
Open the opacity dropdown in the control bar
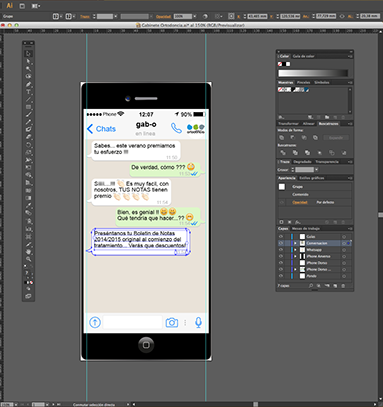(x=195, y=16)
